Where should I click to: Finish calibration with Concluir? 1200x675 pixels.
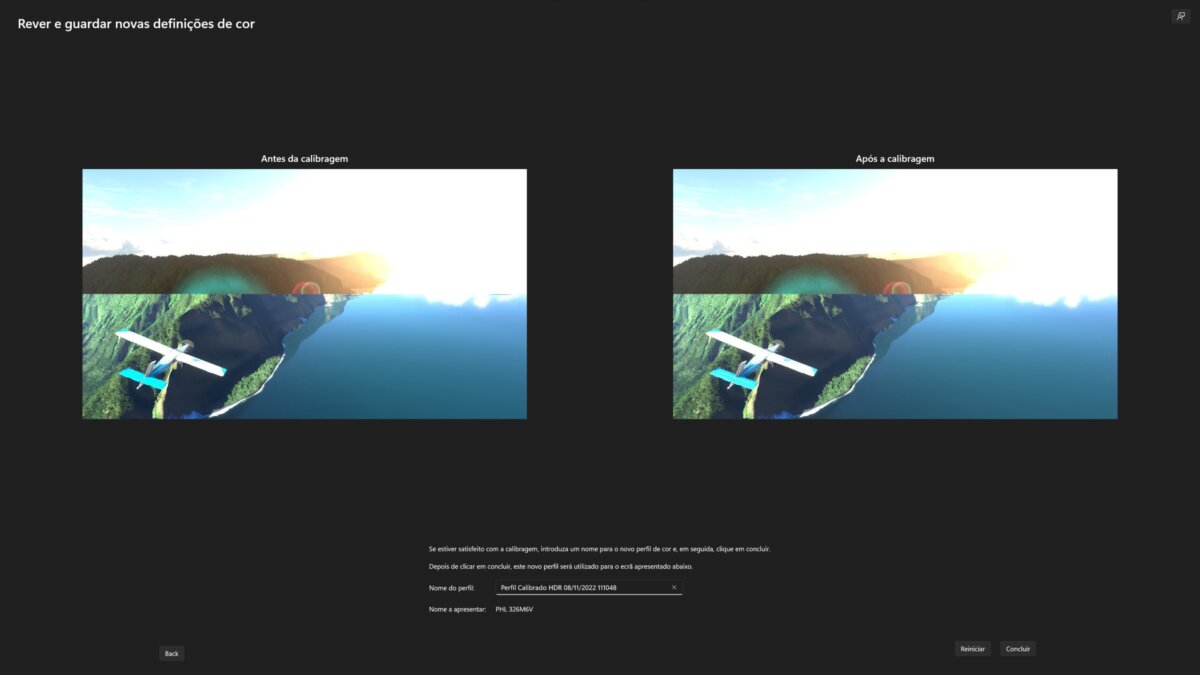pos(1018,649)
